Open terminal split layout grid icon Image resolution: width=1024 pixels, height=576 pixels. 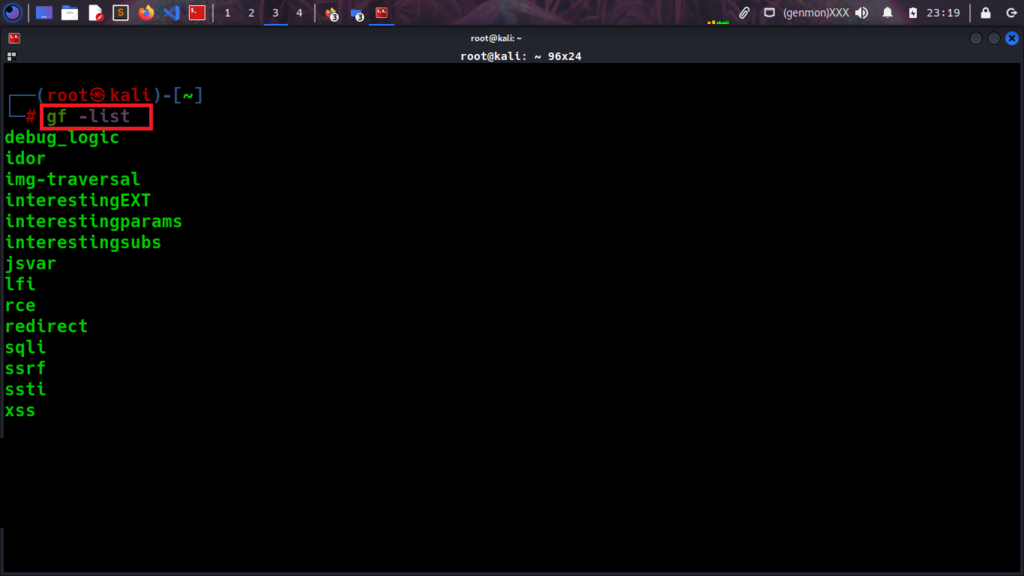tap(12, 56)
